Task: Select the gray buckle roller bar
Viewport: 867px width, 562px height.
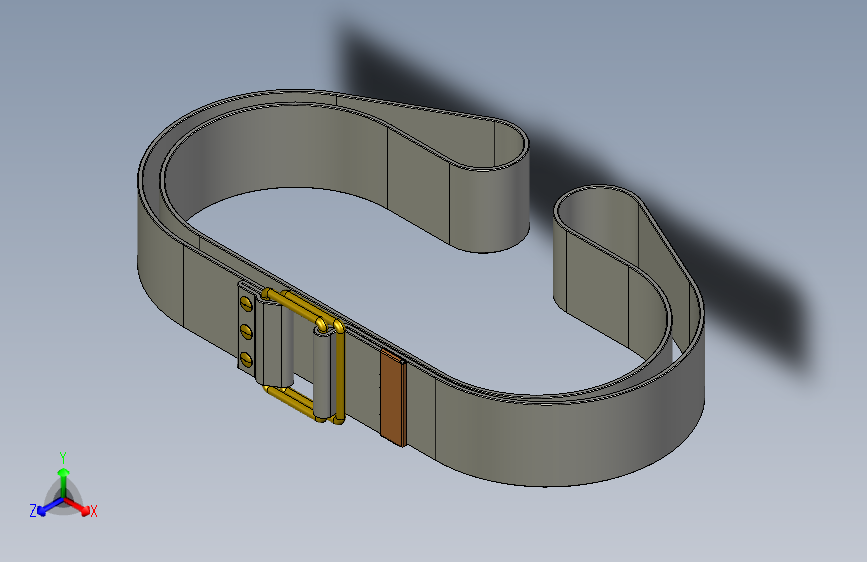Action: pos(323,373)
